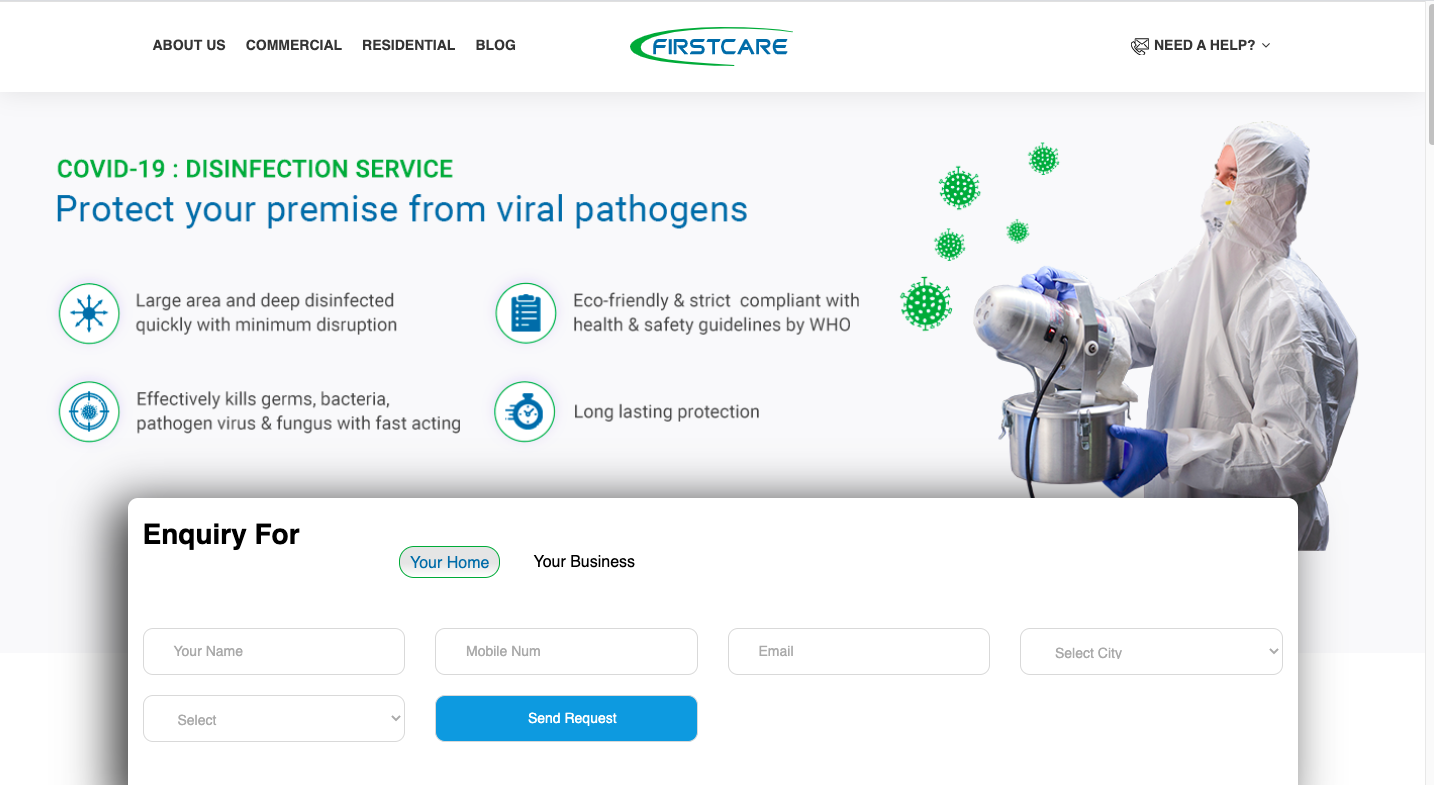Click the FirstCare logo
The height and width of the screenshot is (785, 1434).
click(711, 46)
